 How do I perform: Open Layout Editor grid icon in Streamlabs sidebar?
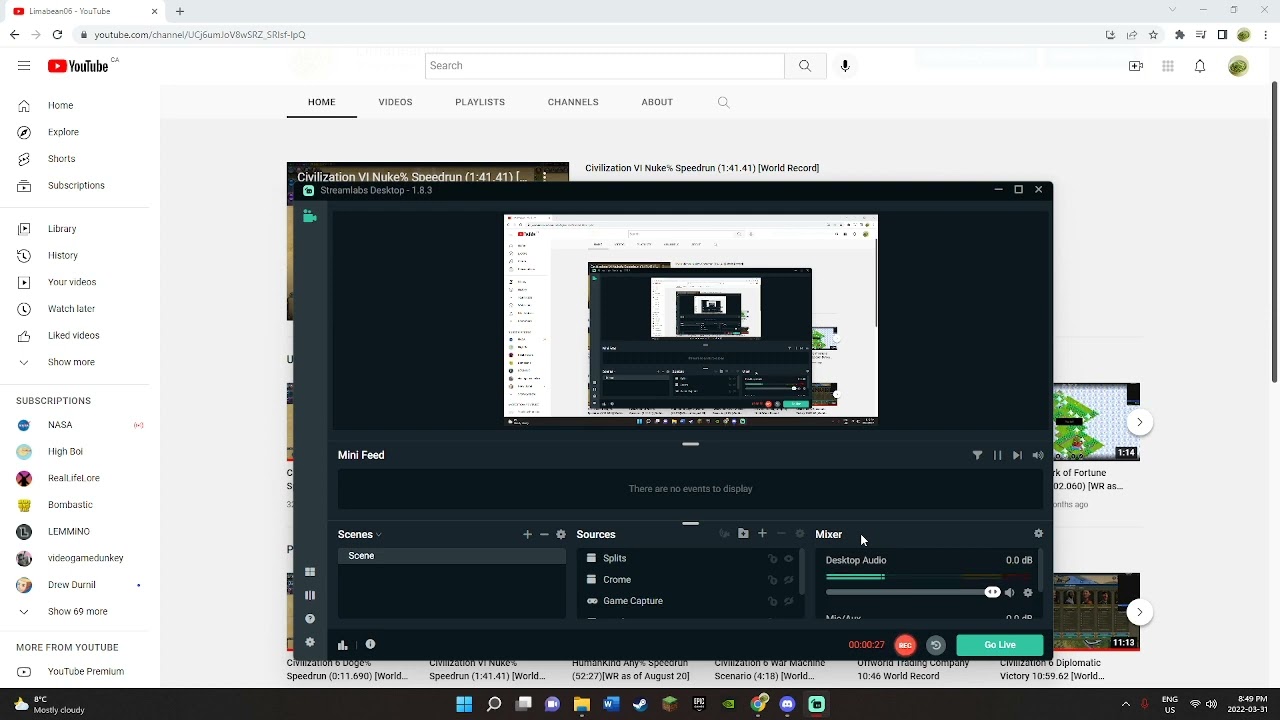pyautogui.click(x=310, y=572)
